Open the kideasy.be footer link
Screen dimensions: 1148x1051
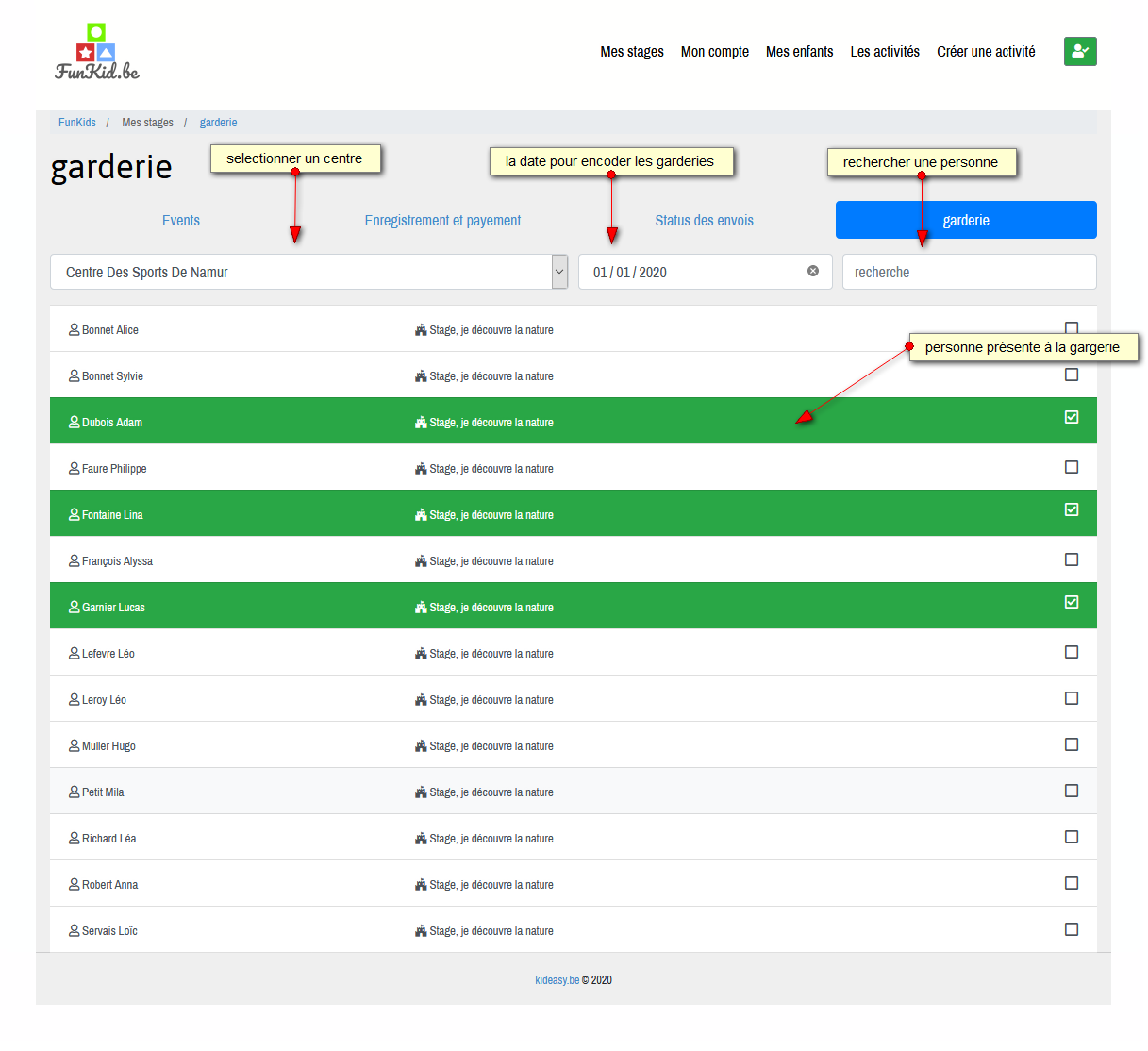pyautogui.click(x=557, y=980)
